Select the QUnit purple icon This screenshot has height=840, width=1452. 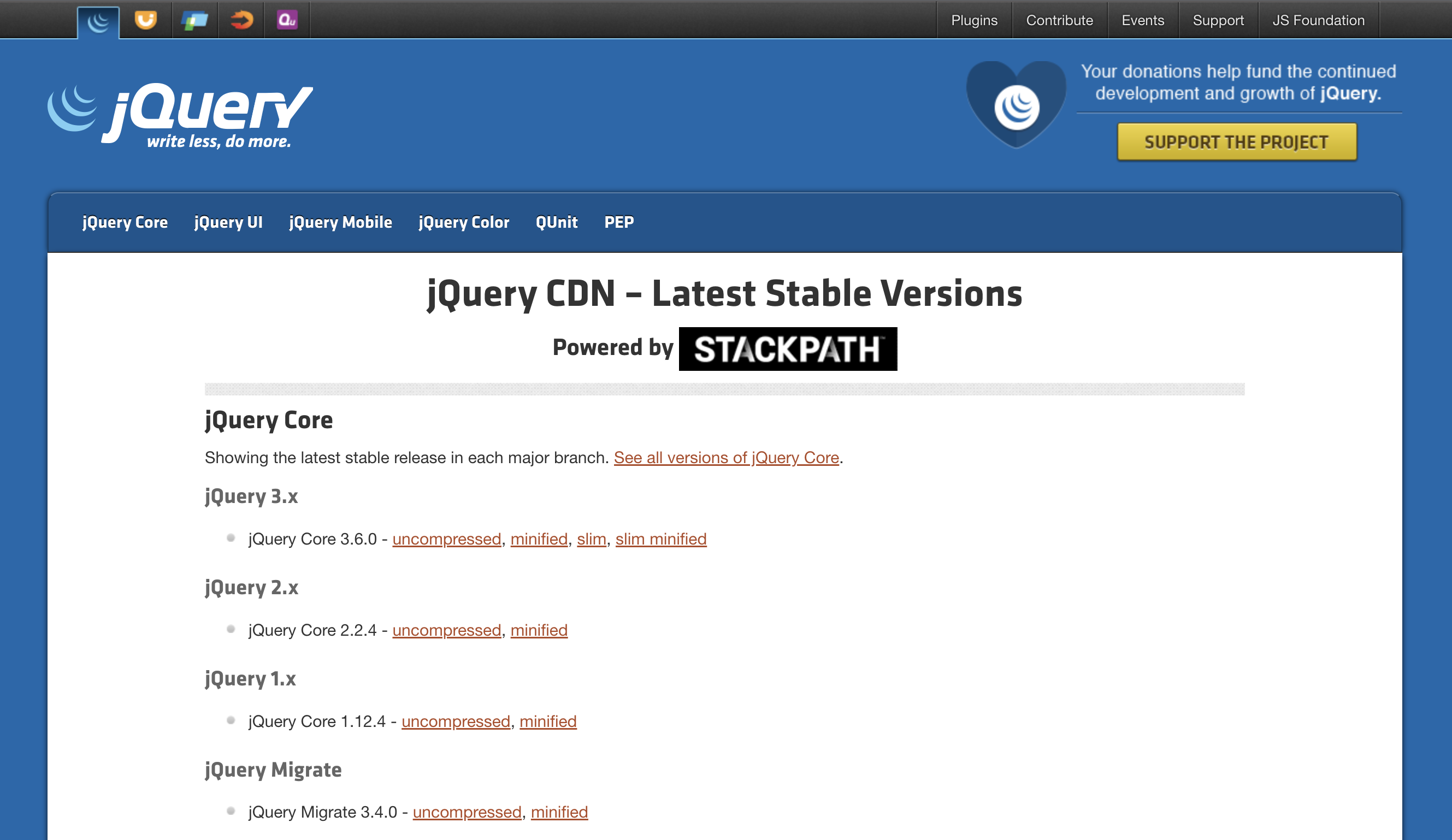coord(287,21)
